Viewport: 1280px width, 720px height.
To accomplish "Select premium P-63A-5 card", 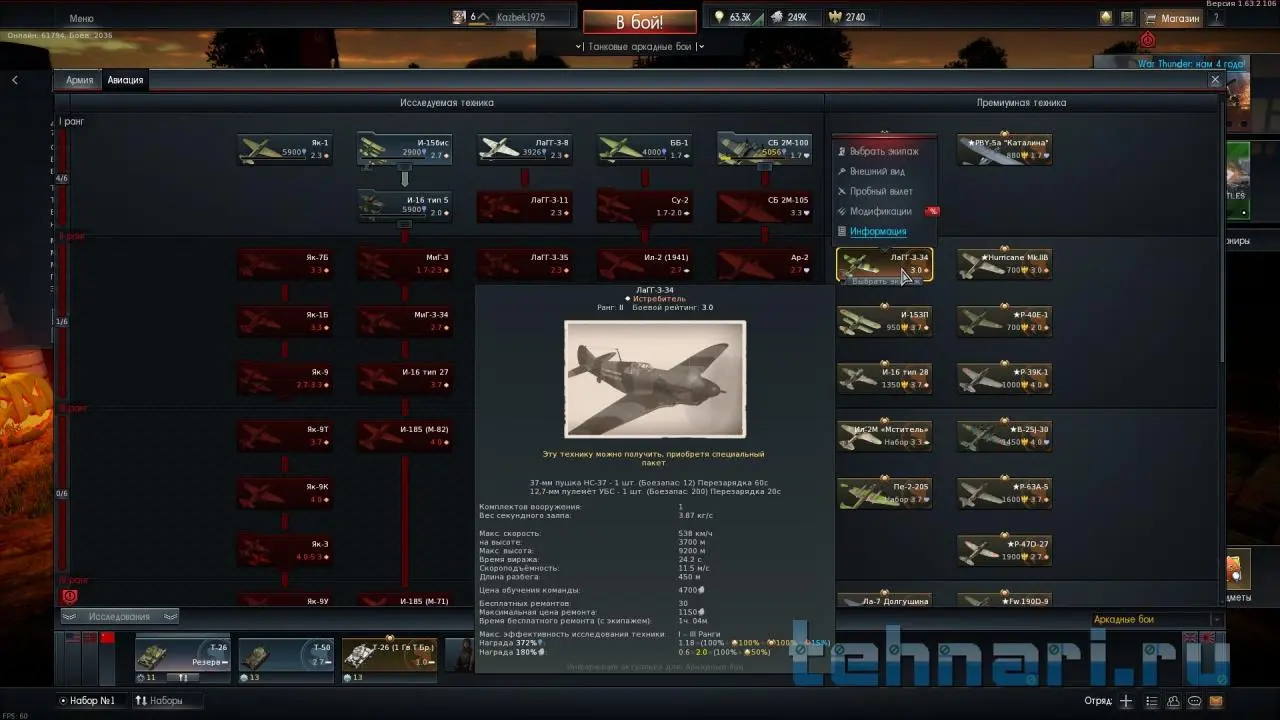I will click(x=1004, y=493).
